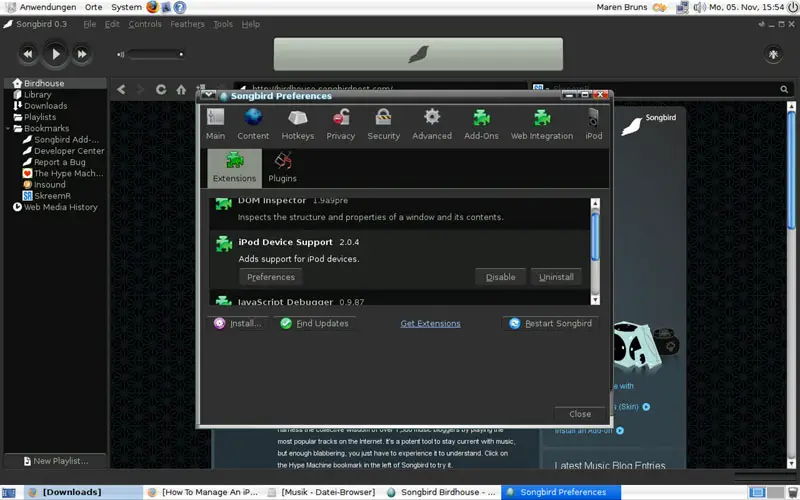
Task: Open the Advanced preferences pane
Action: 432,124
